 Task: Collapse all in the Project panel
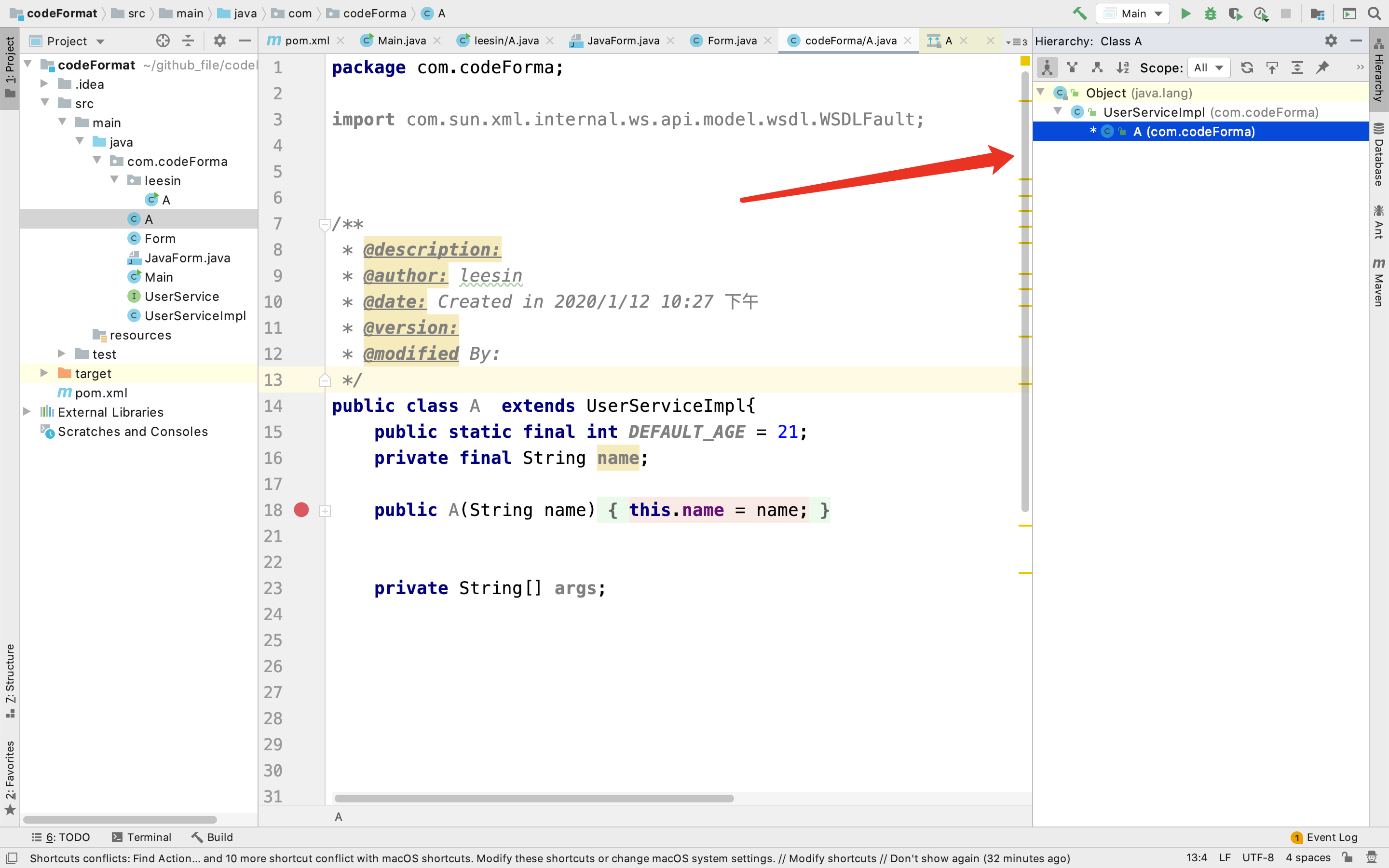click(188, 41)
